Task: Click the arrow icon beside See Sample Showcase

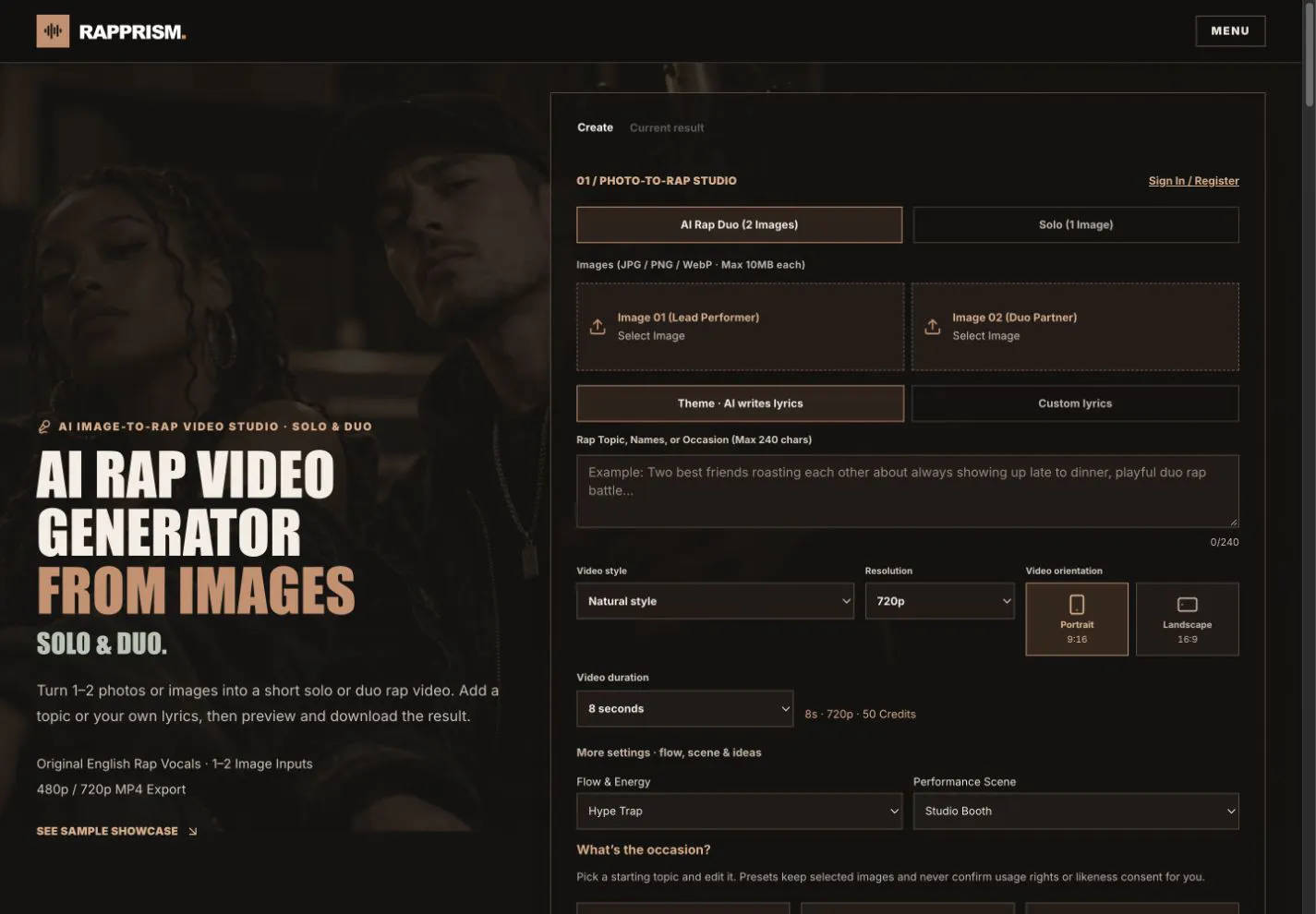Action: [x=193, y=832]
